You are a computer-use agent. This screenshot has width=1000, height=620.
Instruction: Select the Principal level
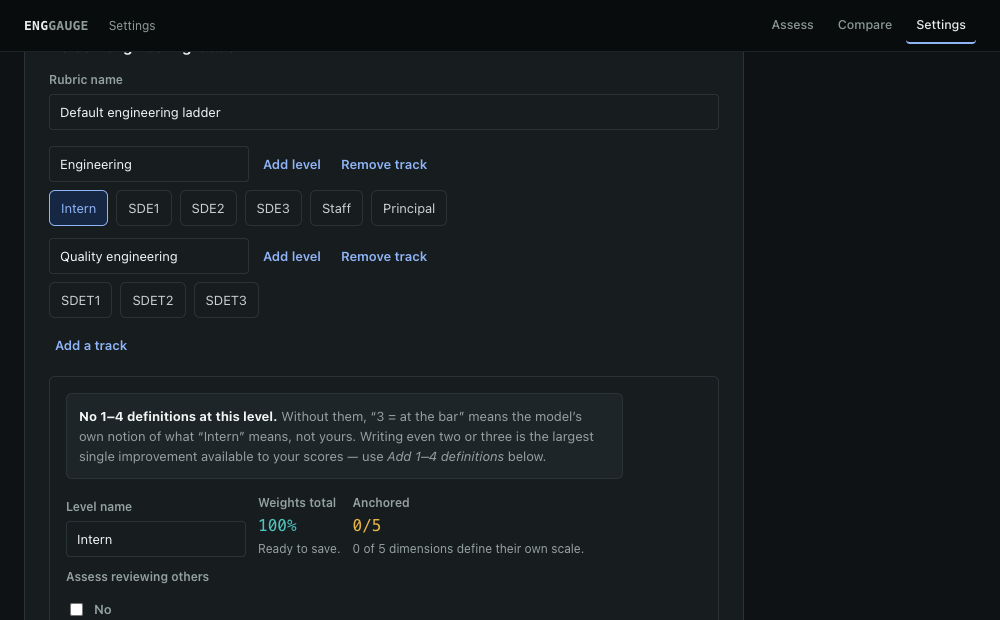(x=409, y=208)
